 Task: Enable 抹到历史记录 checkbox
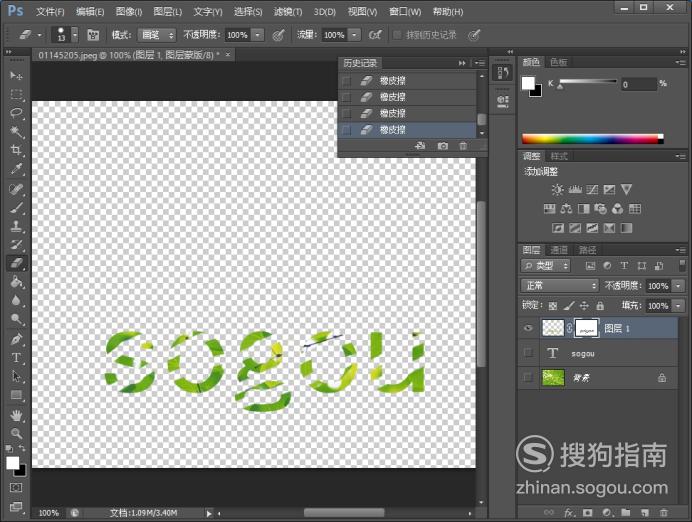[x=397, y=35]
